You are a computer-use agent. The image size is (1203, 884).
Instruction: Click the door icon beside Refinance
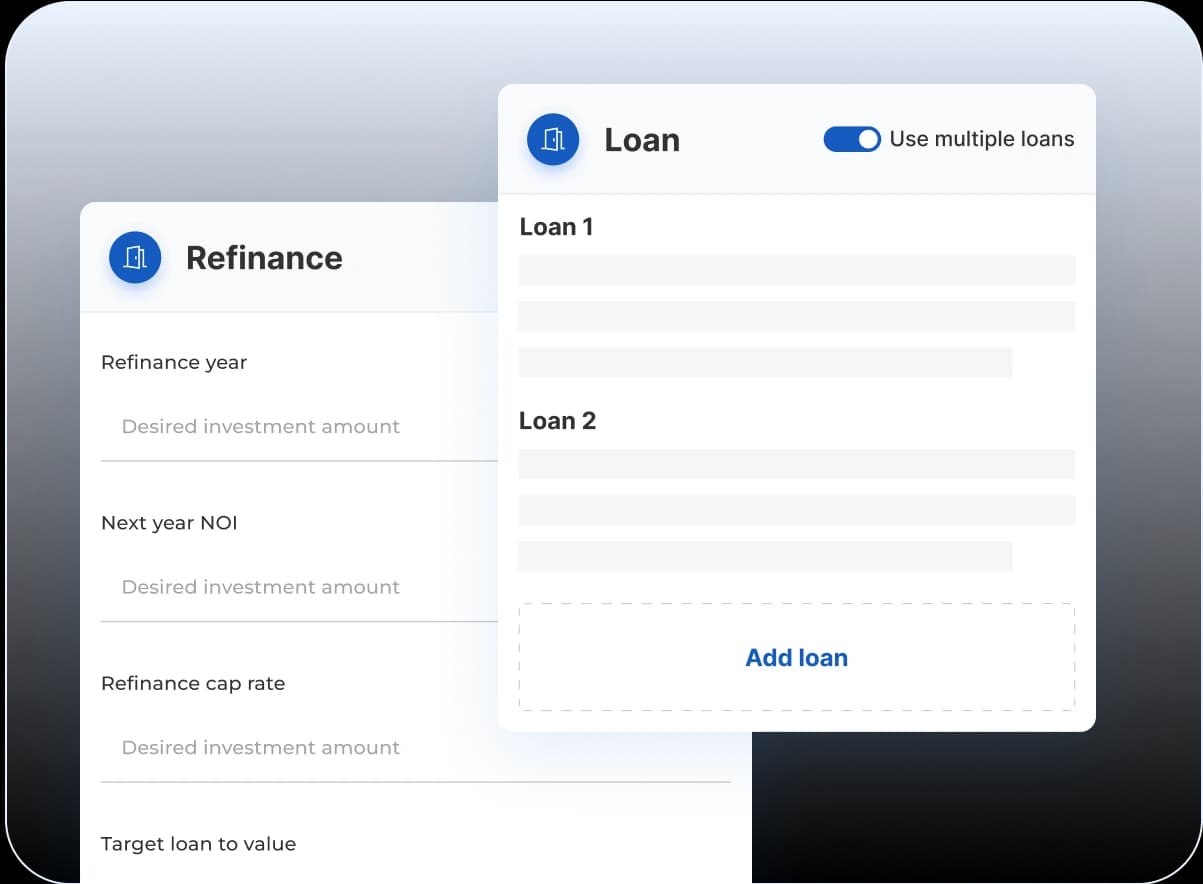[135, 258]
